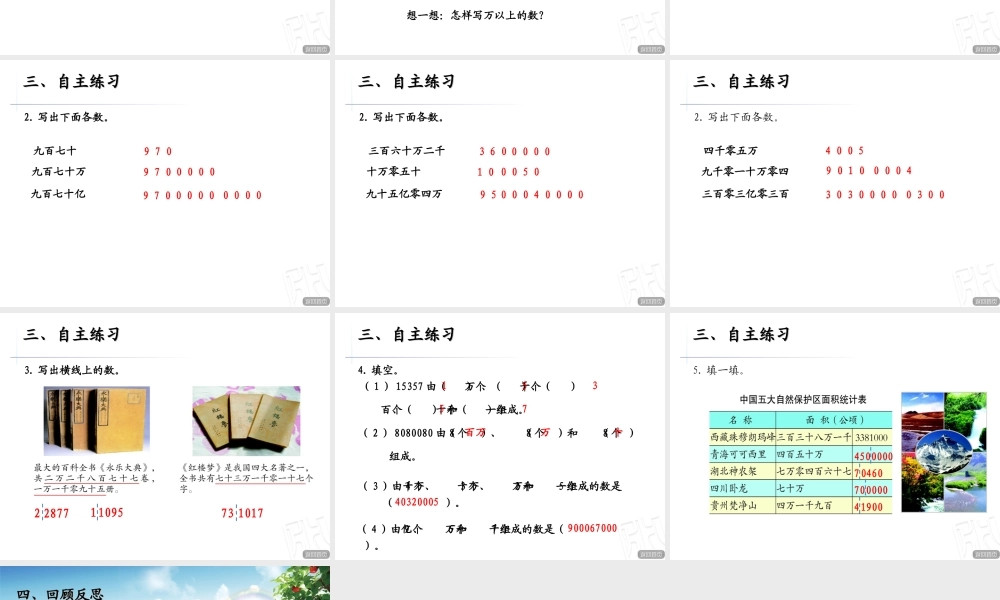Viewport: 1000px width, 600px height.
Task: Click the word 三百零三亿零三百
Action: pyautogui.click(x=745, y=194)
